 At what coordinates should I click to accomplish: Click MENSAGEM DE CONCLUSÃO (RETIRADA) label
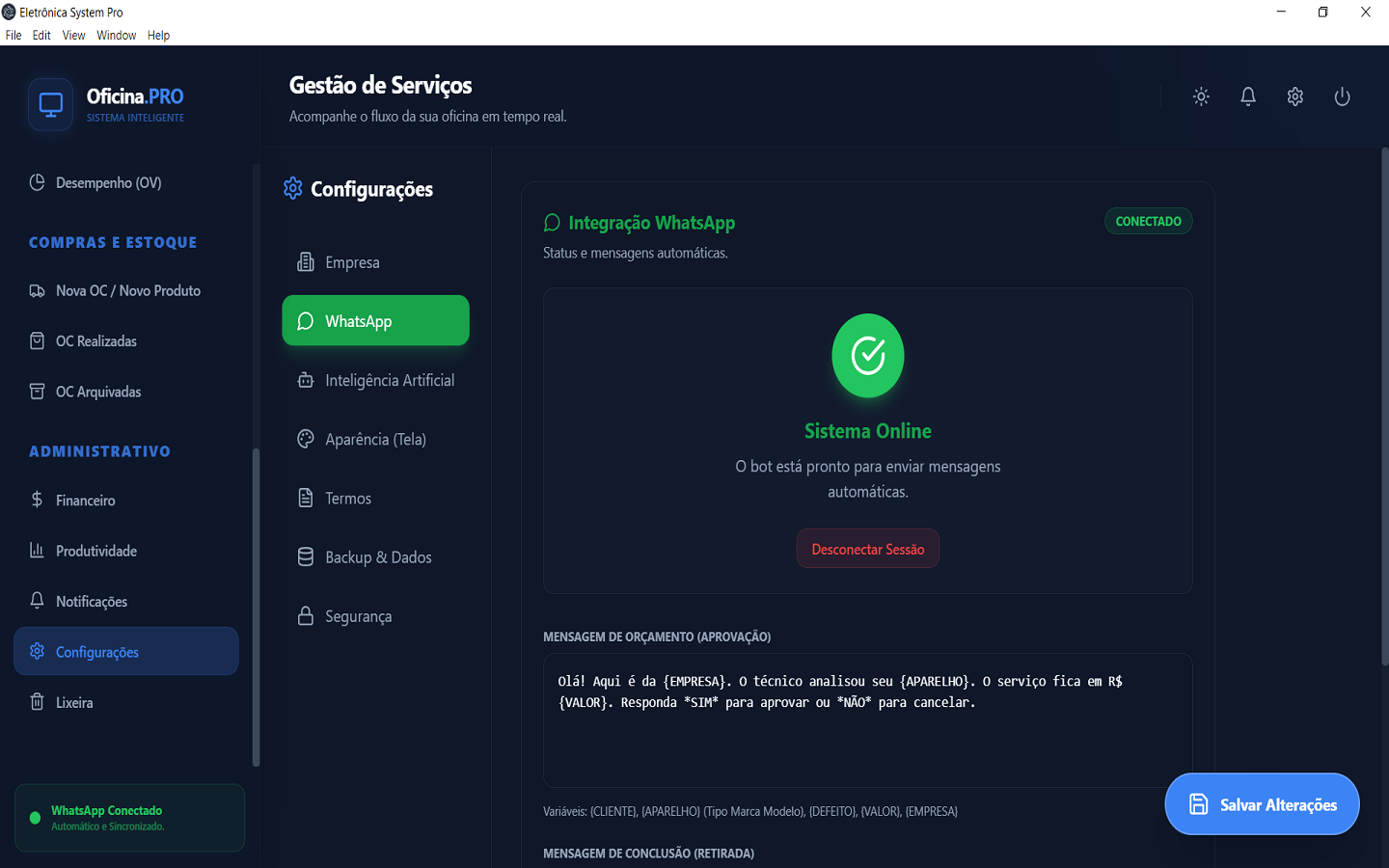[x=648, y=854]
